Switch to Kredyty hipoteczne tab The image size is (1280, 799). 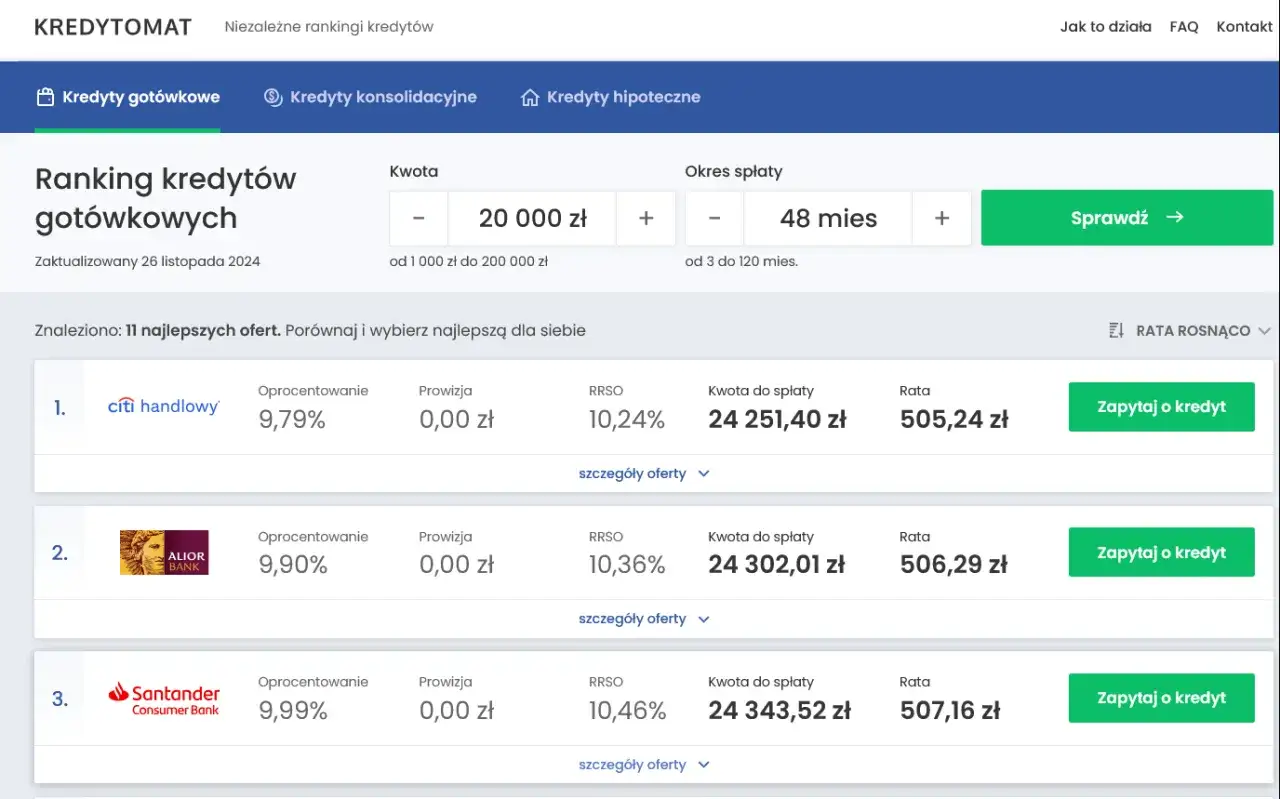coord(610,97)
